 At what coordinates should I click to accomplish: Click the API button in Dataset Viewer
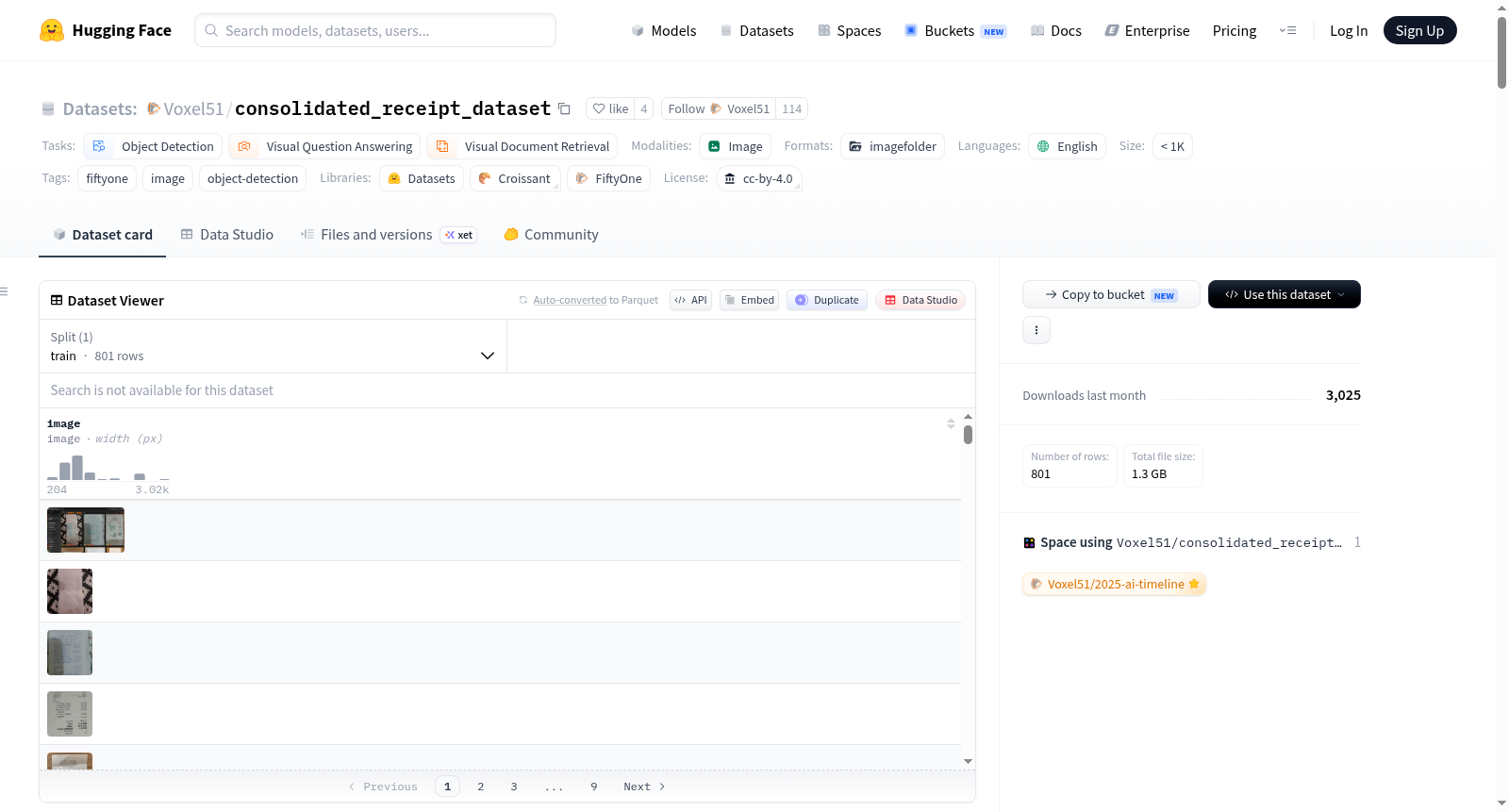click(690, 300)
